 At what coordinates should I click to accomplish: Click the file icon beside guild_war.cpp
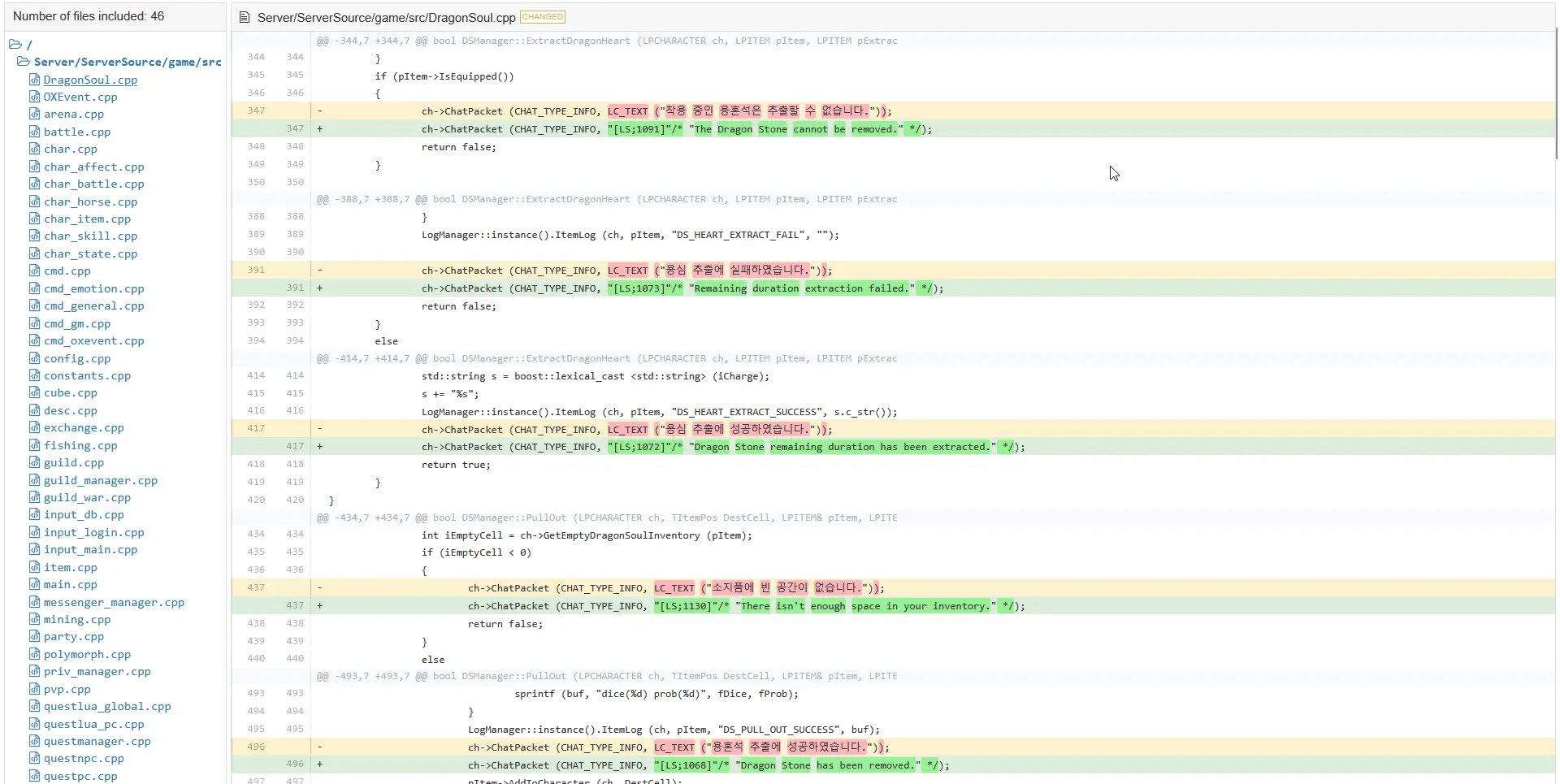[34, 497]
